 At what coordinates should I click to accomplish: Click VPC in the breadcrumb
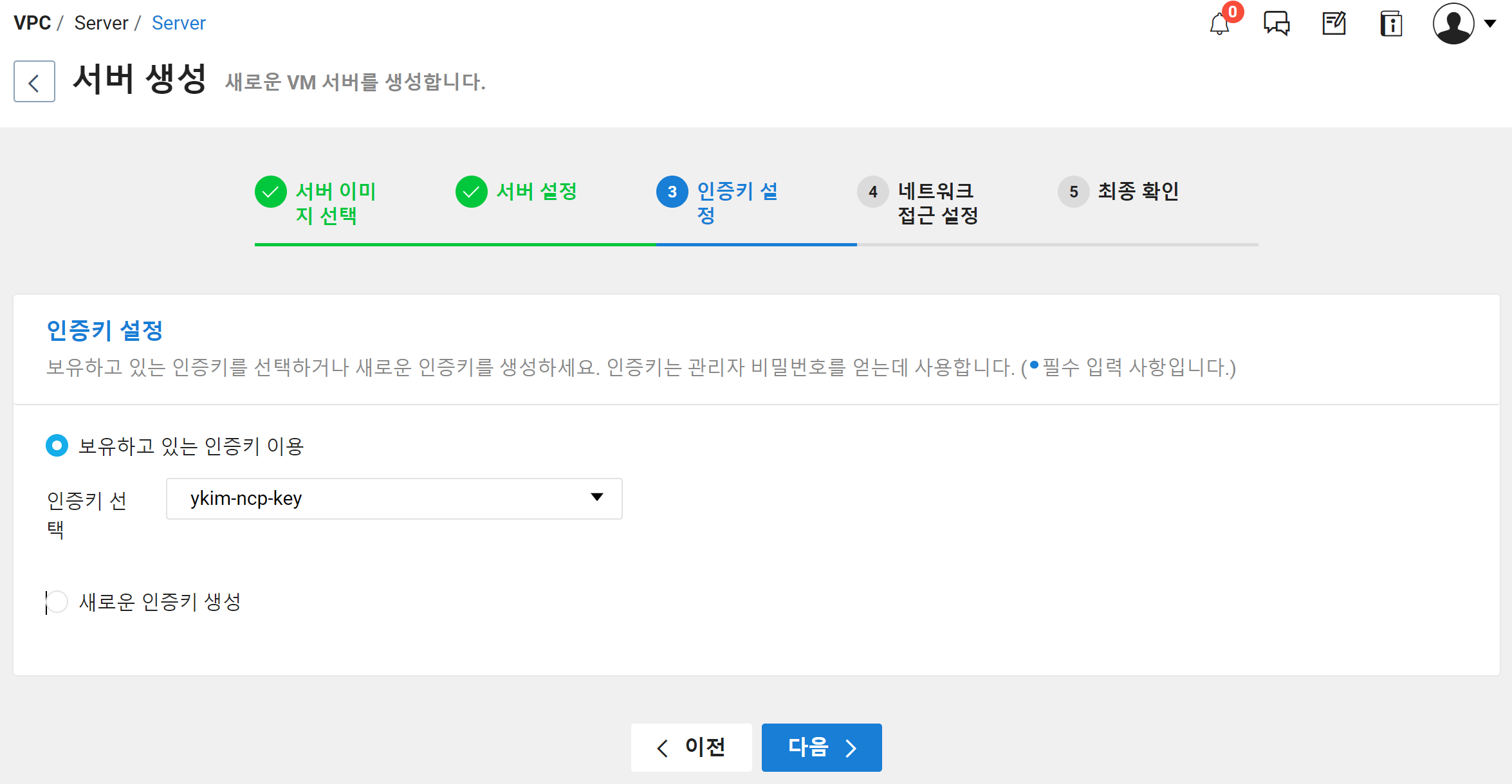[32, 23]
